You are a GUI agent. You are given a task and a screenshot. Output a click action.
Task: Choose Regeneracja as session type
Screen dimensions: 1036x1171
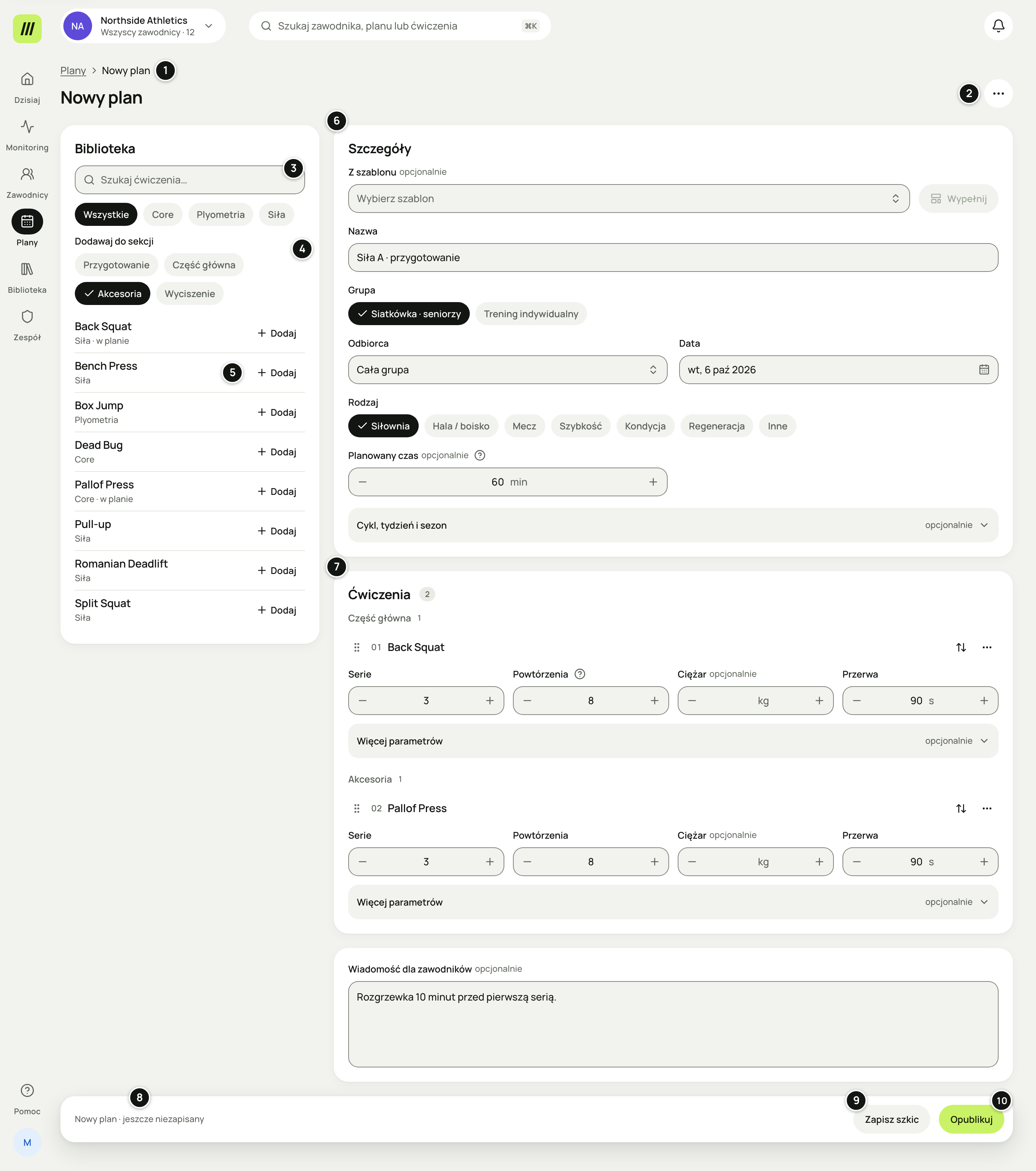pyautogui.click(x=716, y=426)
